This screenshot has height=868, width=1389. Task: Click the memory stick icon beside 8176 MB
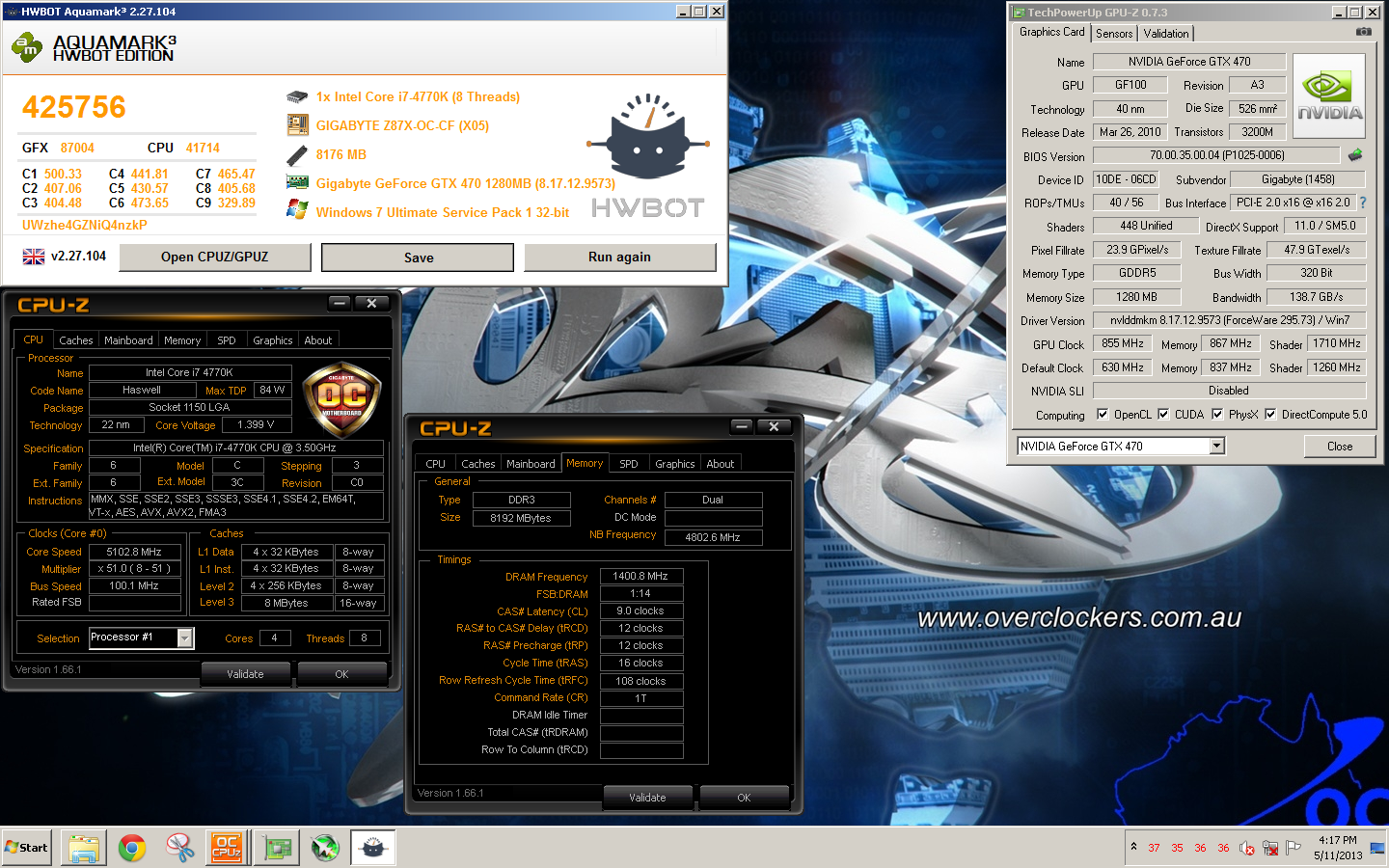point(297,154)
